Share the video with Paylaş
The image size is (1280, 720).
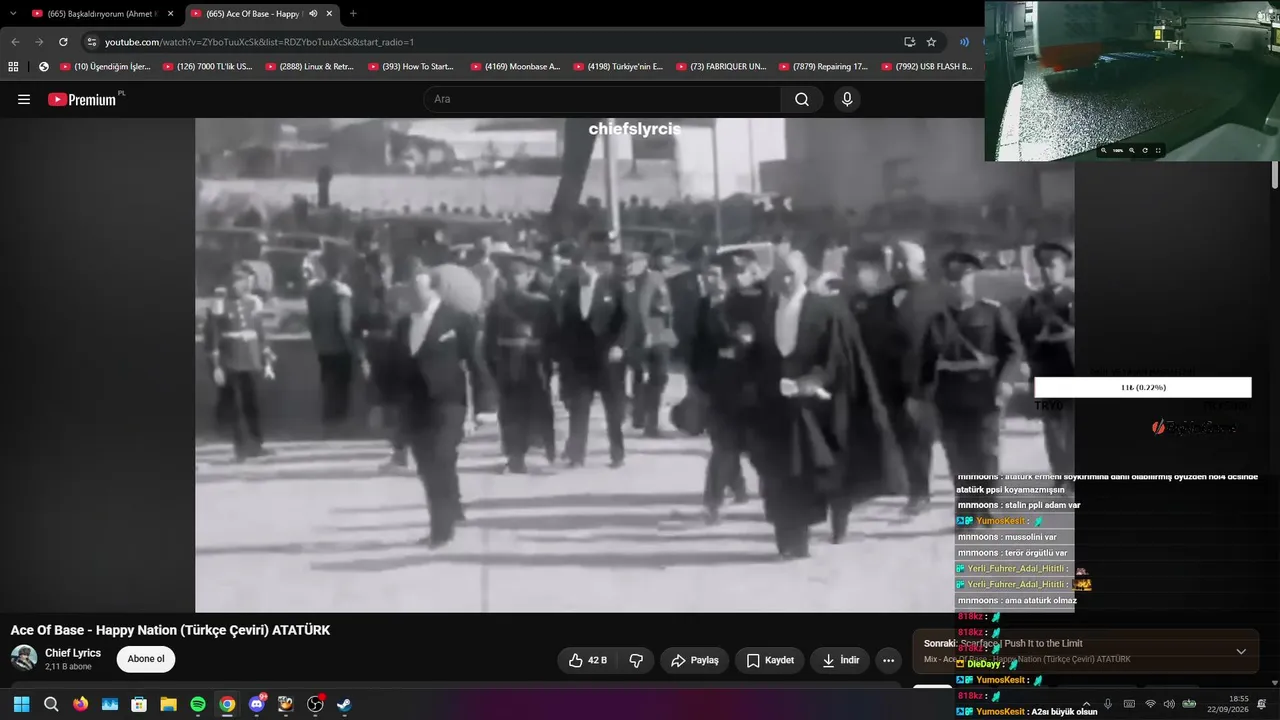695,660
